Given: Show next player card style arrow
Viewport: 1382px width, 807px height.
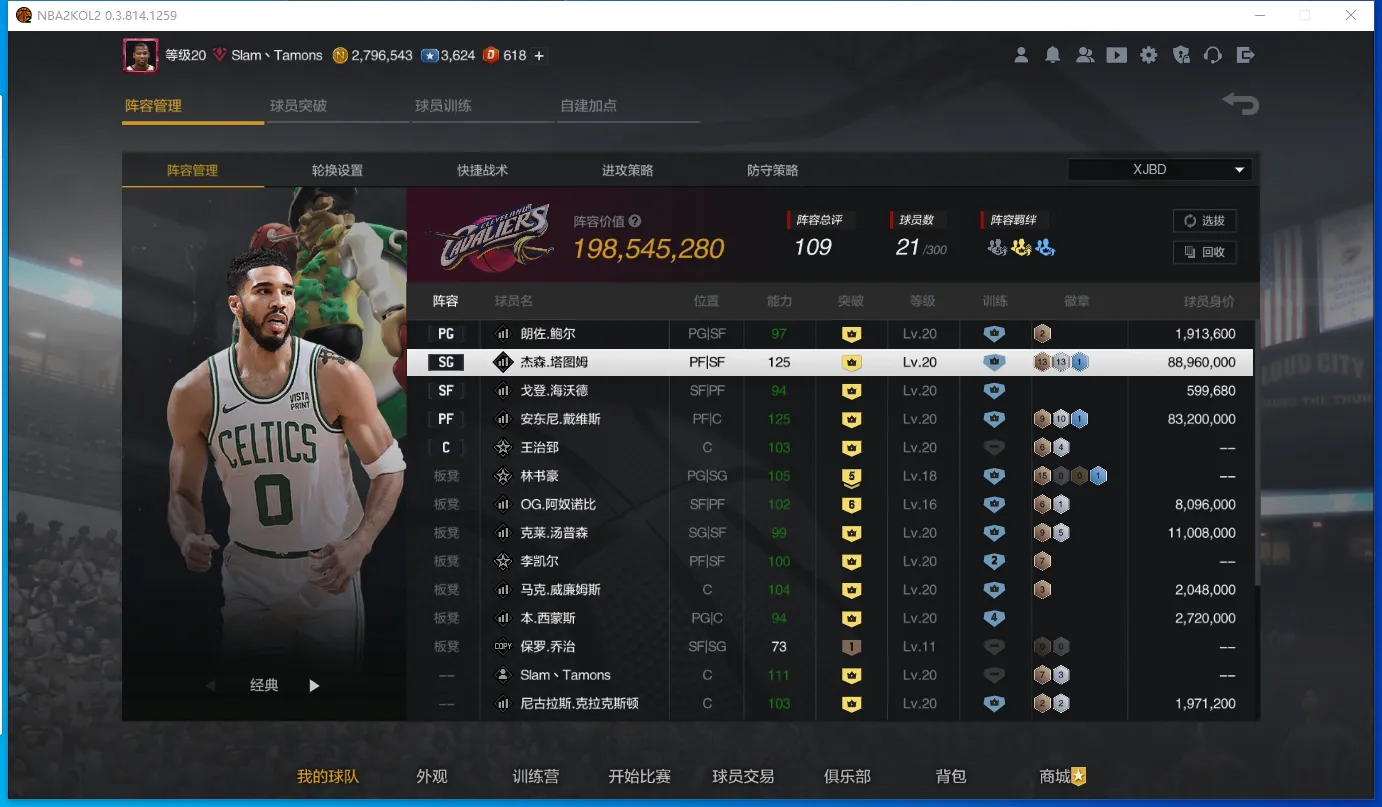Looking at the screenshot, I should (x=314, y=686).
